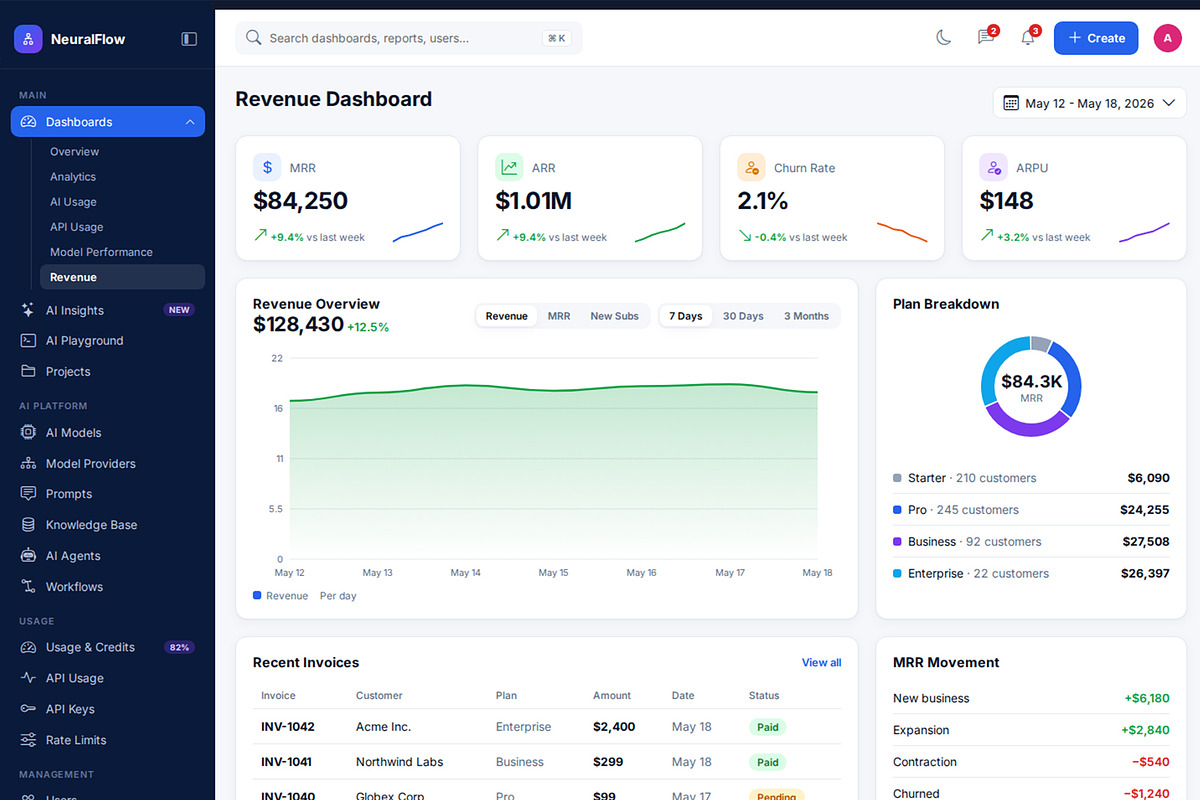
Task: Sort by the Amount column header
Action: click(612, 695)
